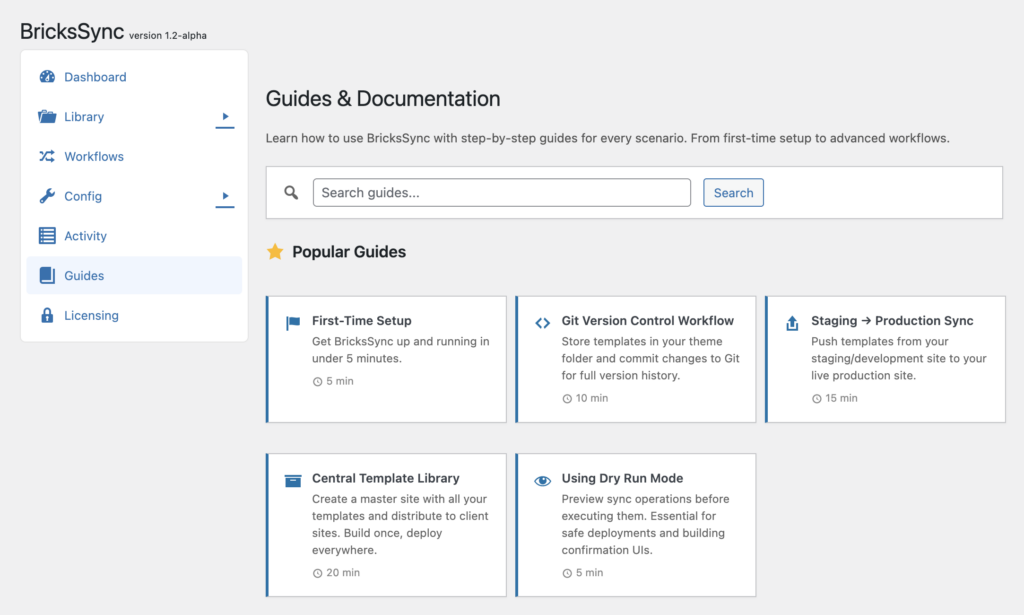This screenshot has width=1024, height=615.
Task: Click the eye icon on Dry Run guide
Action: (542, 480)
